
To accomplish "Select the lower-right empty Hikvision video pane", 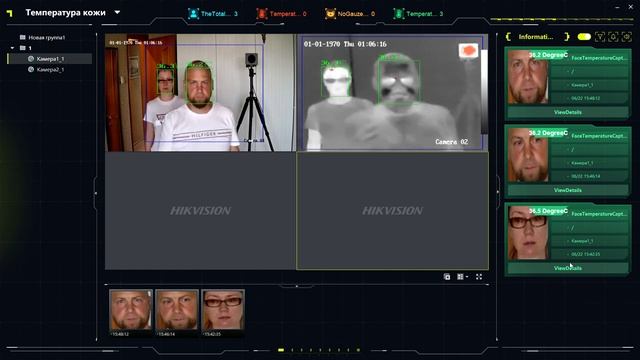I will click(392, 211).
